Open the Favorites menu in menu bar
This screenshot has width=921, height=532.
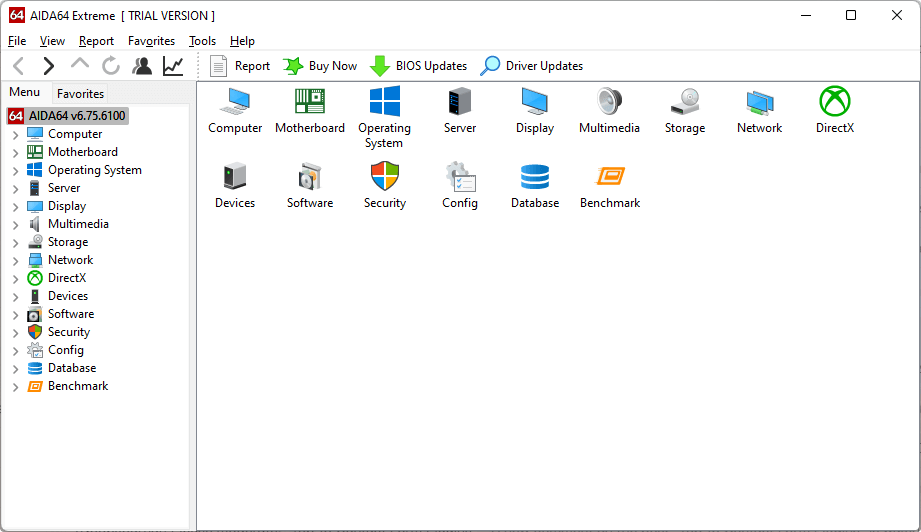point(152,41)
